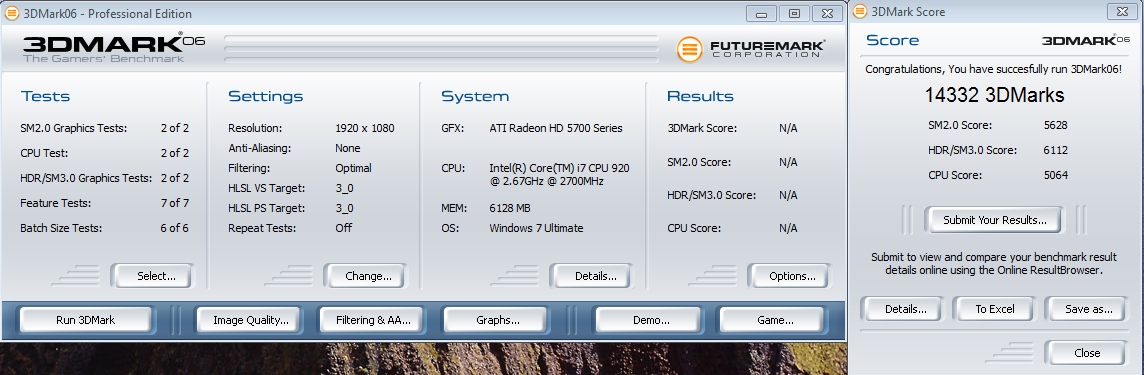
Task: Click CPU Test value 2 of 2
Action: pyautogui.click(x=175, y=152)
